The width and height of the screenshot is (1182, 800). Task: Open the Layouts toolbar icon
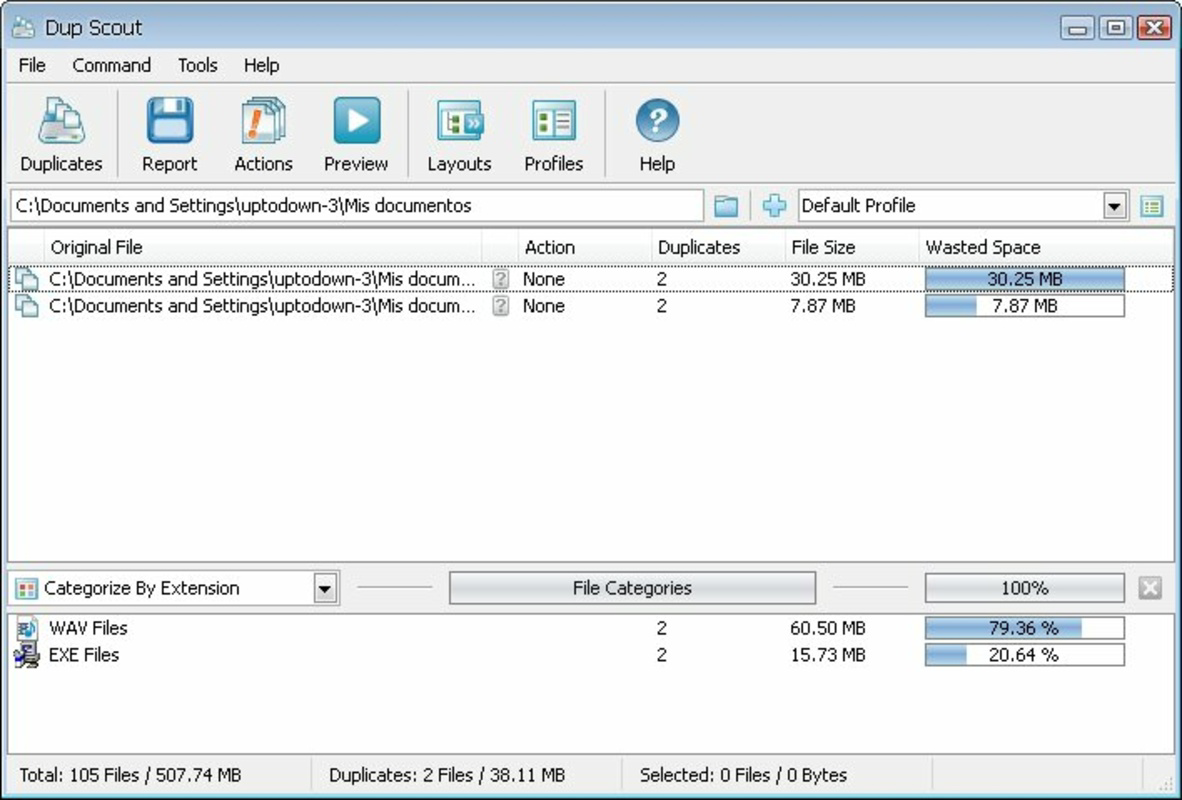(x=460, y=121)
